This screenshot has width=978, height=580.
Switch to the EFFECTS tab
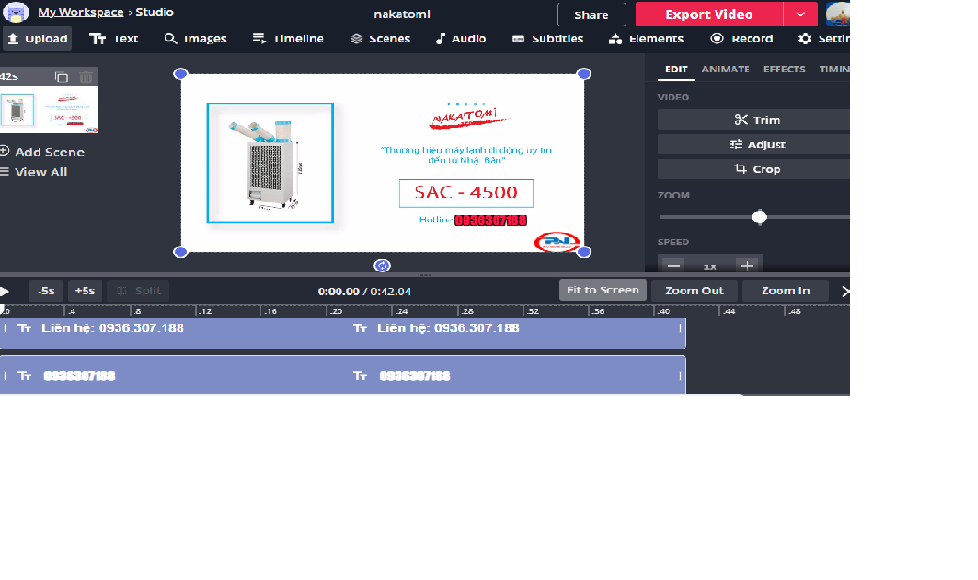coord(784,69)
